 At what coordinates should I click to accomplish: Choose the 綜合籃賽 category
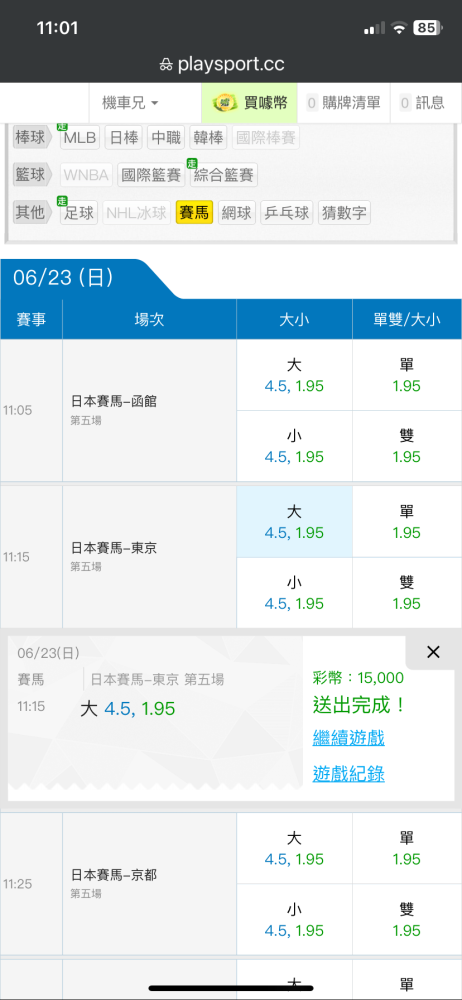click(x=224, y=175)
